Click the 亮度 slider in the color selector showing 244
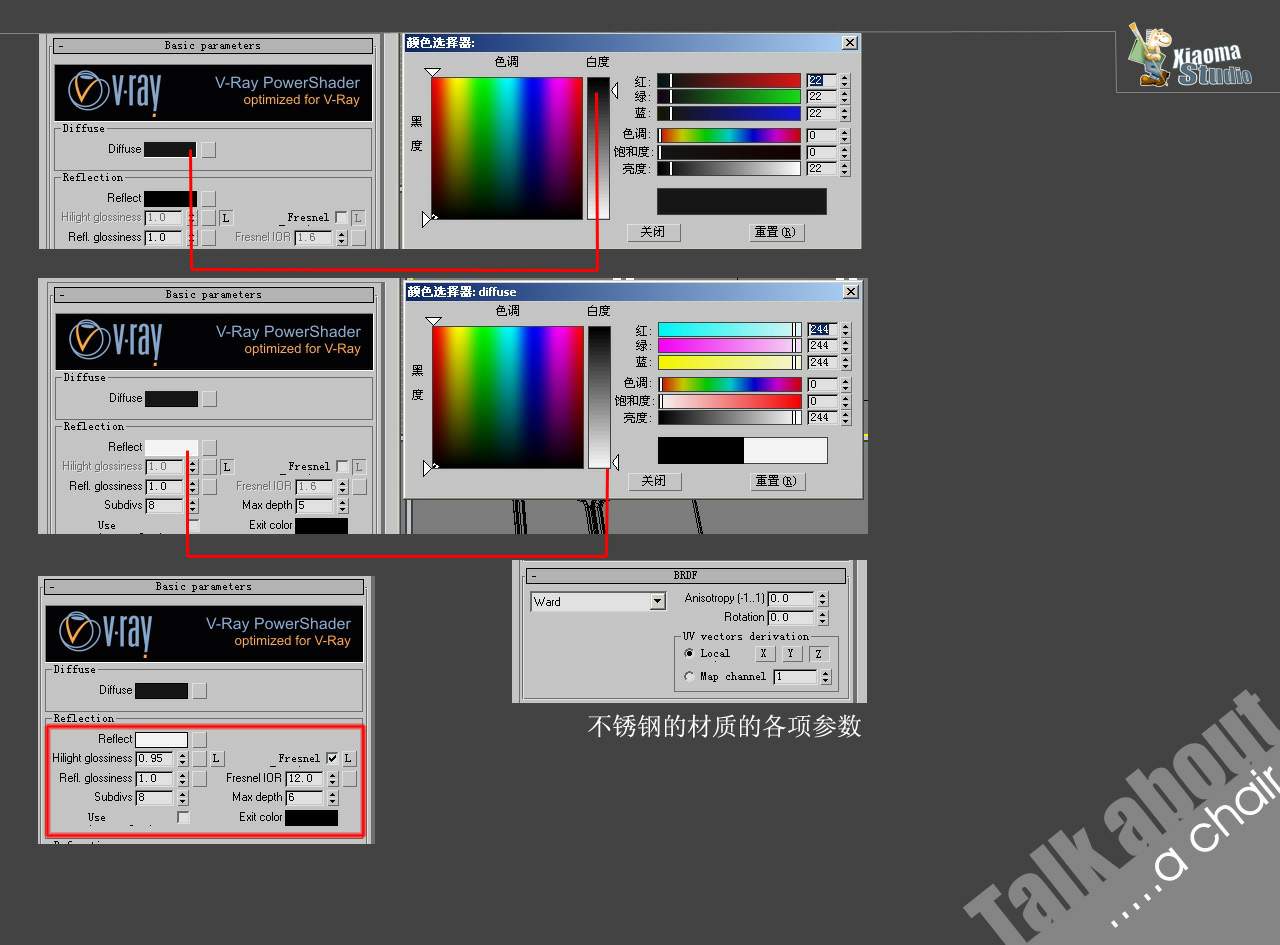Screen dimensions: 1280x945 pos(730,418)
